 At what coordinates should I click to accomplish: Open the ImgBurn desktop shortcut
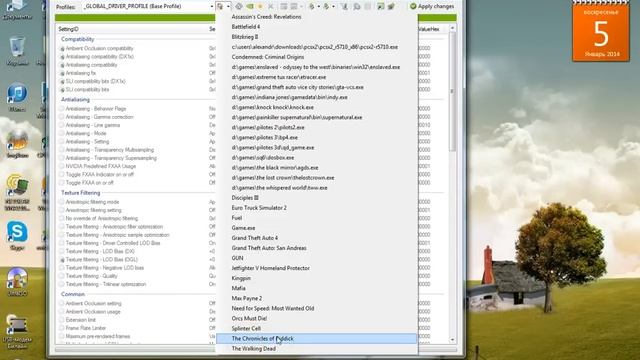[17, 143]
